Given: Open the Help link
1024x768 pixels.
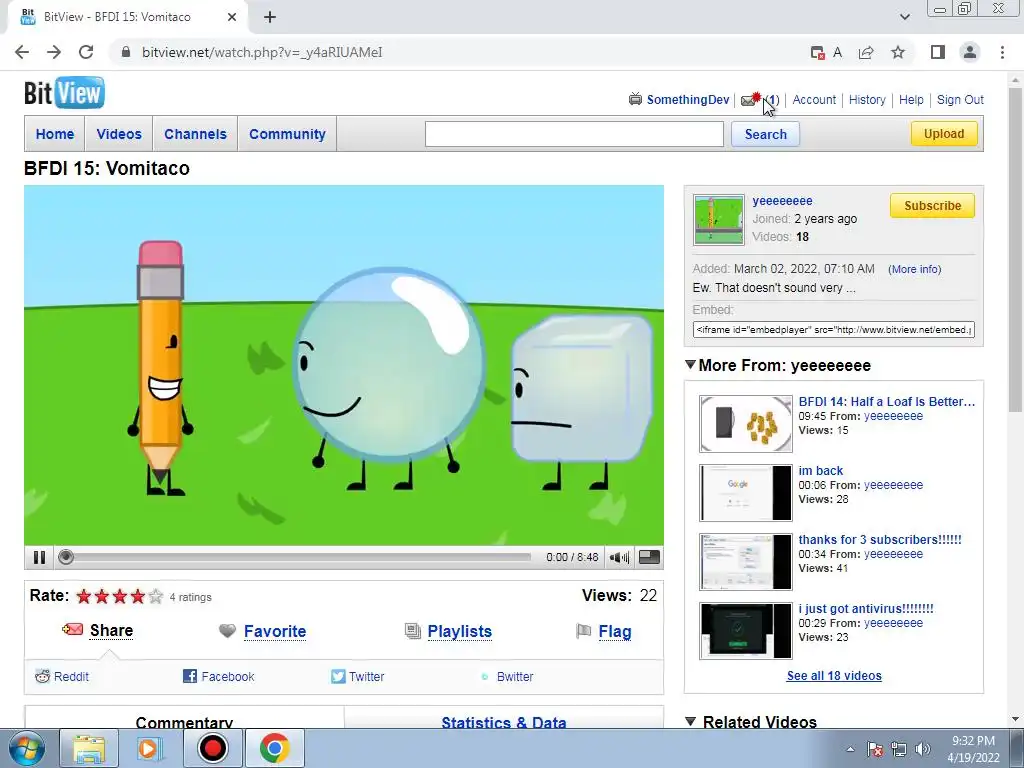Looking at the screenshot, I should click(x=911, y=100).
